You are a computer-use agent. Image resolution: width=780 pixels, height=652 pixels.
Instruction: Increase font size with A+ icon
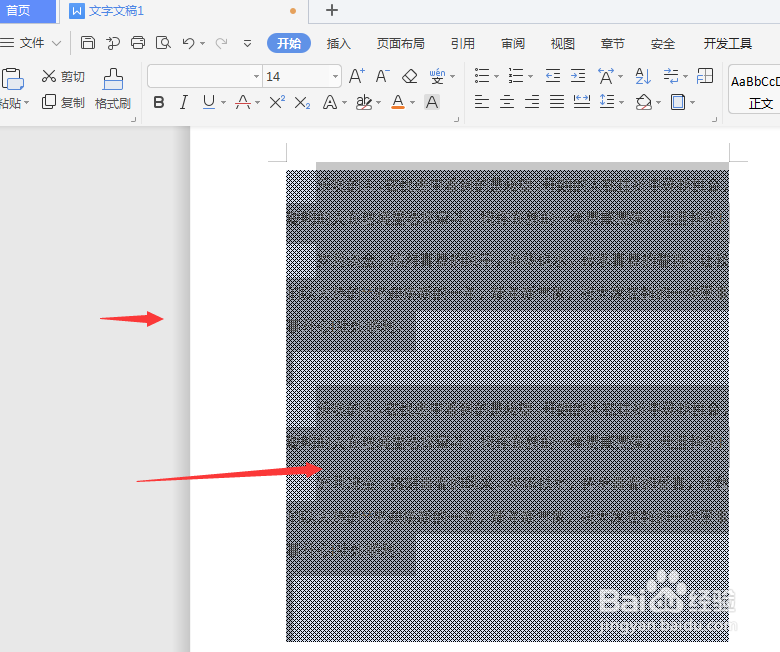[x=357, y=76]
